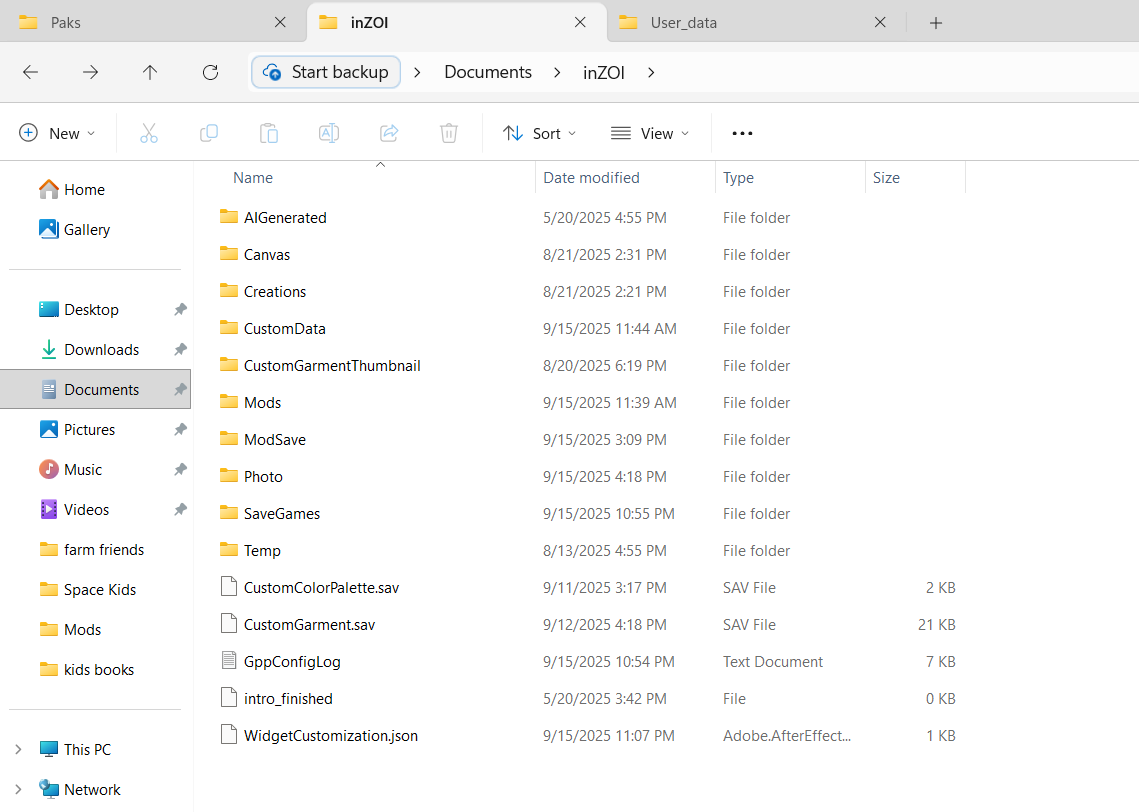This screenshot has height=812, width=1139.
Task: Close the inZOI tab
Action: click(x=580, y=23)
